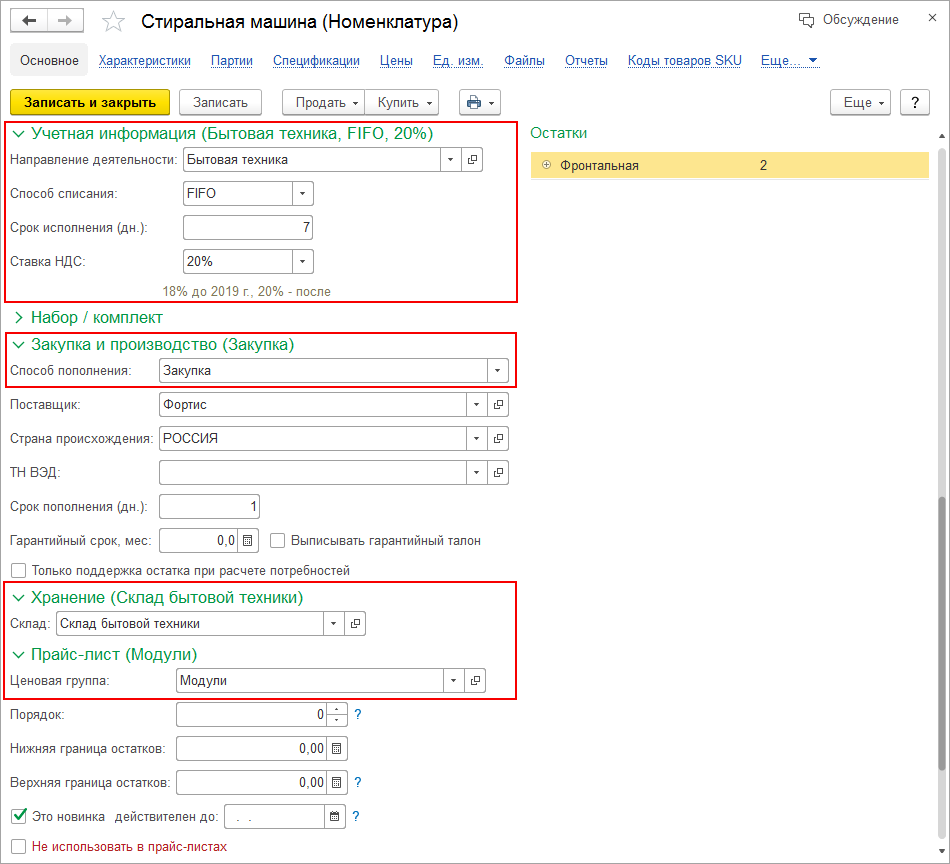
Task: Open the Файлы tab
Action: click(524, 61)
